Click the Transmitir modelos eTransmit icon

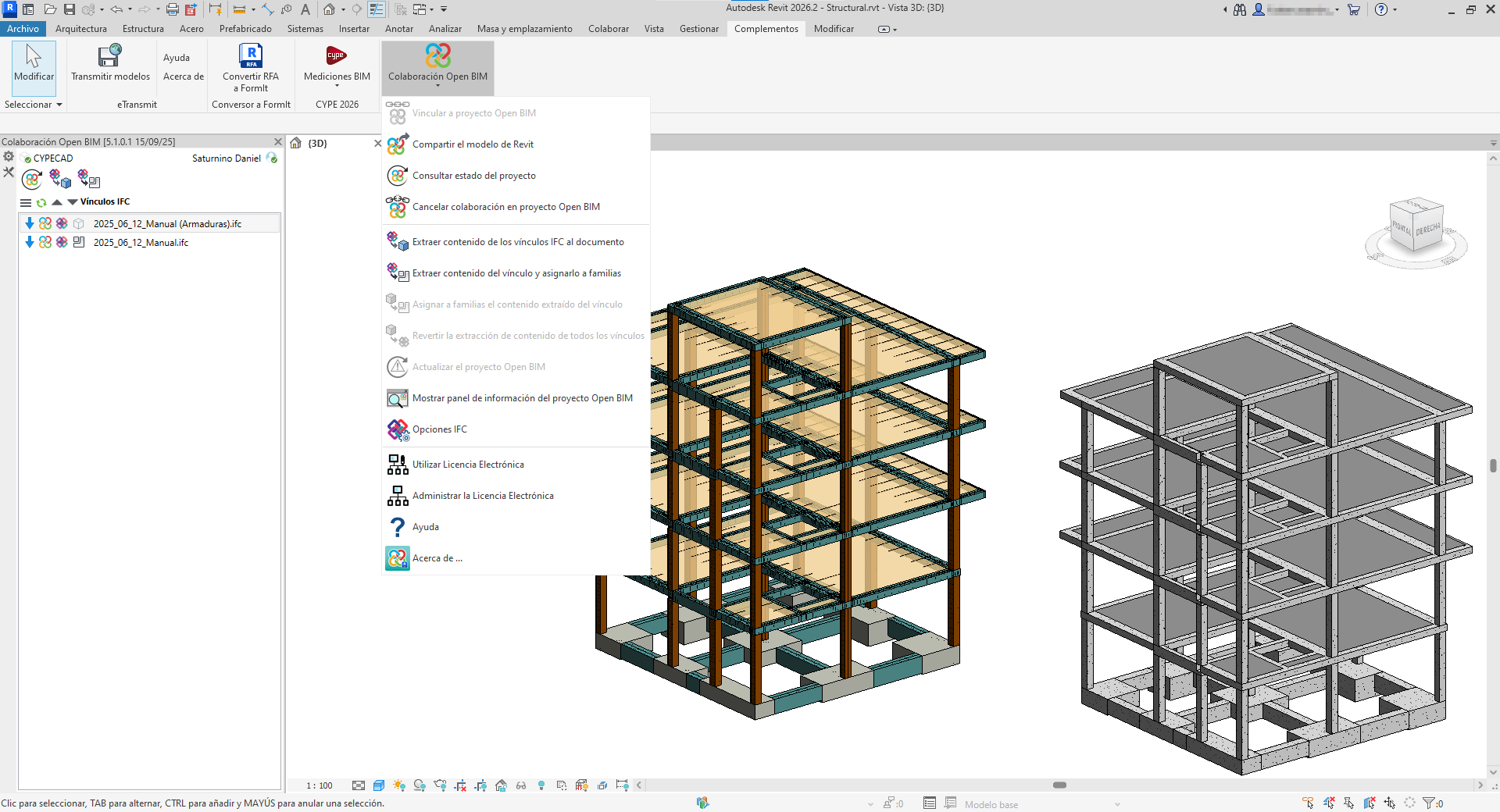tap(110, 56)
